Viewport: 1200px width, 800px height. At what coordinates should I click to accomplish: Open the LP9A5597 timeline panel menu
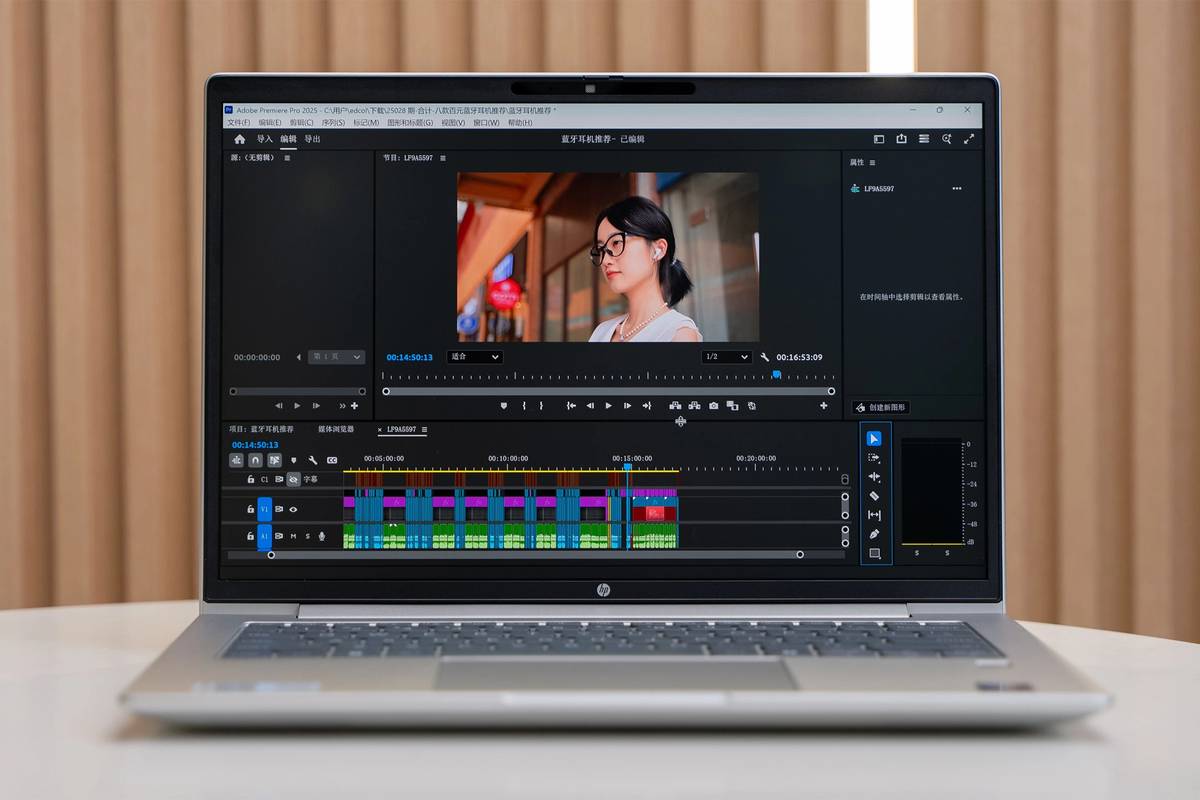424,429
